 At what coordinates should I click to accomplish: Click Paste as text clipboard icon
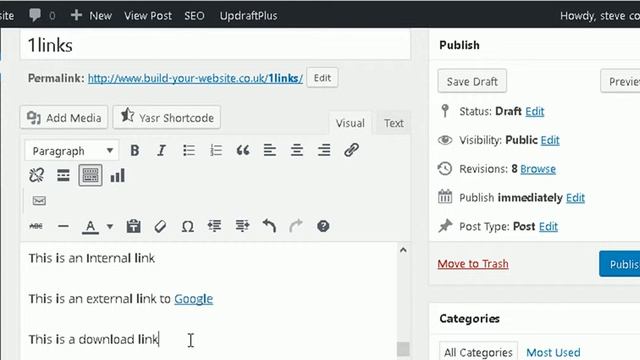pos(133,226)
